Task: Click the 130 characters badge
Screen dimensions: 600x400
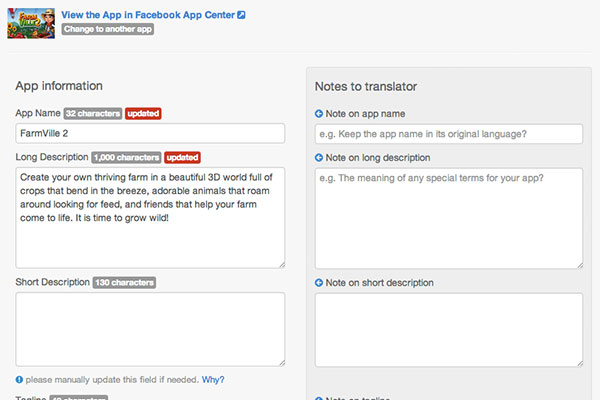Action: pyautogui.click(x=124, y=282)
